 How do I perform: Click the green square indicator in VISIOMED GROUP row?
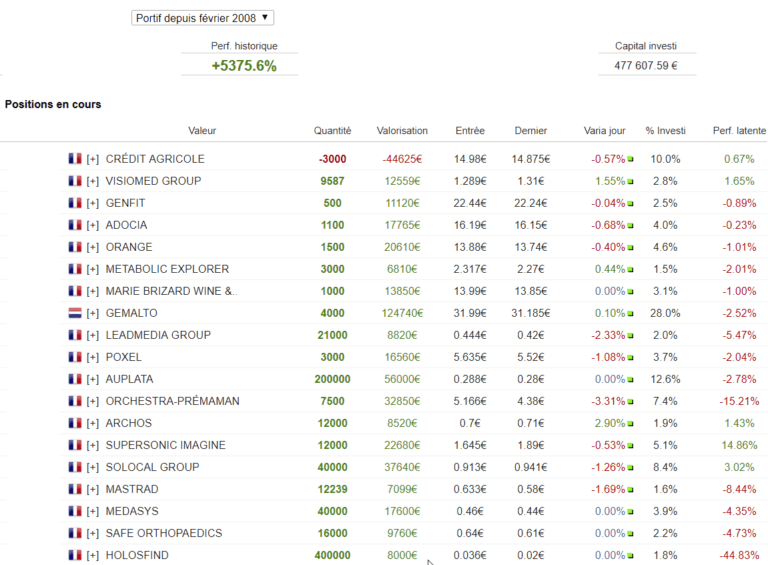[631, 182]
